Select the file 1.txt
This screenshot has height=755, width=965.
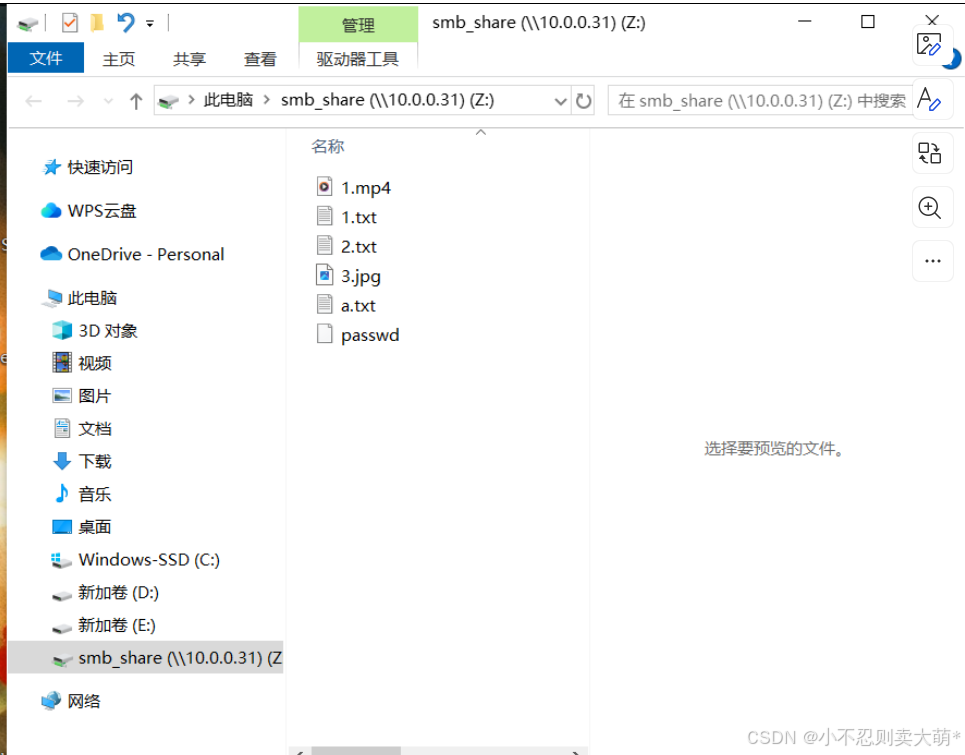[359, 217]
